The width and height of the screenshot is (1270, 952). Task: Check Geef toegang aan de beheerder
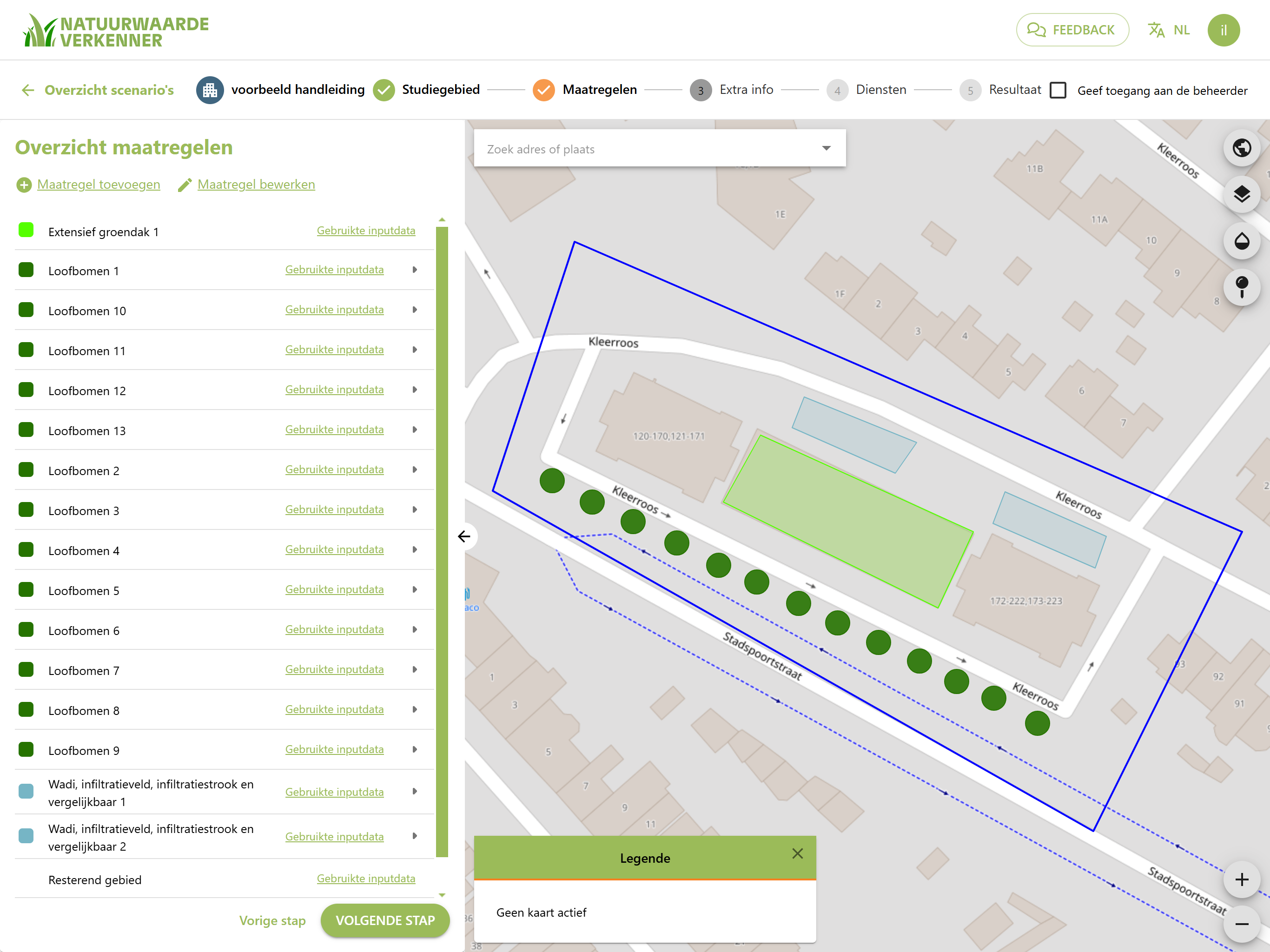tap(1058, 91)
